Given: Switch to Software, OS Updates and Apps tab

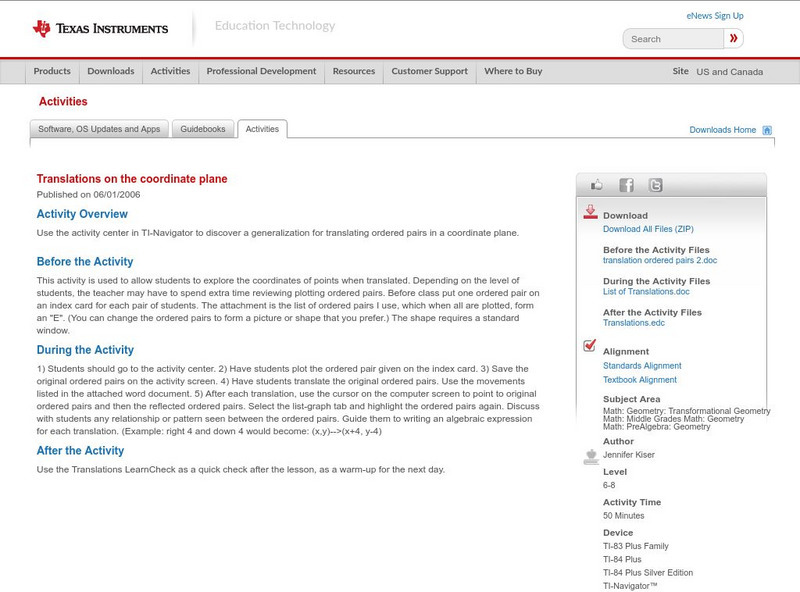Looking at the screenshot, I should coord(99,129).
